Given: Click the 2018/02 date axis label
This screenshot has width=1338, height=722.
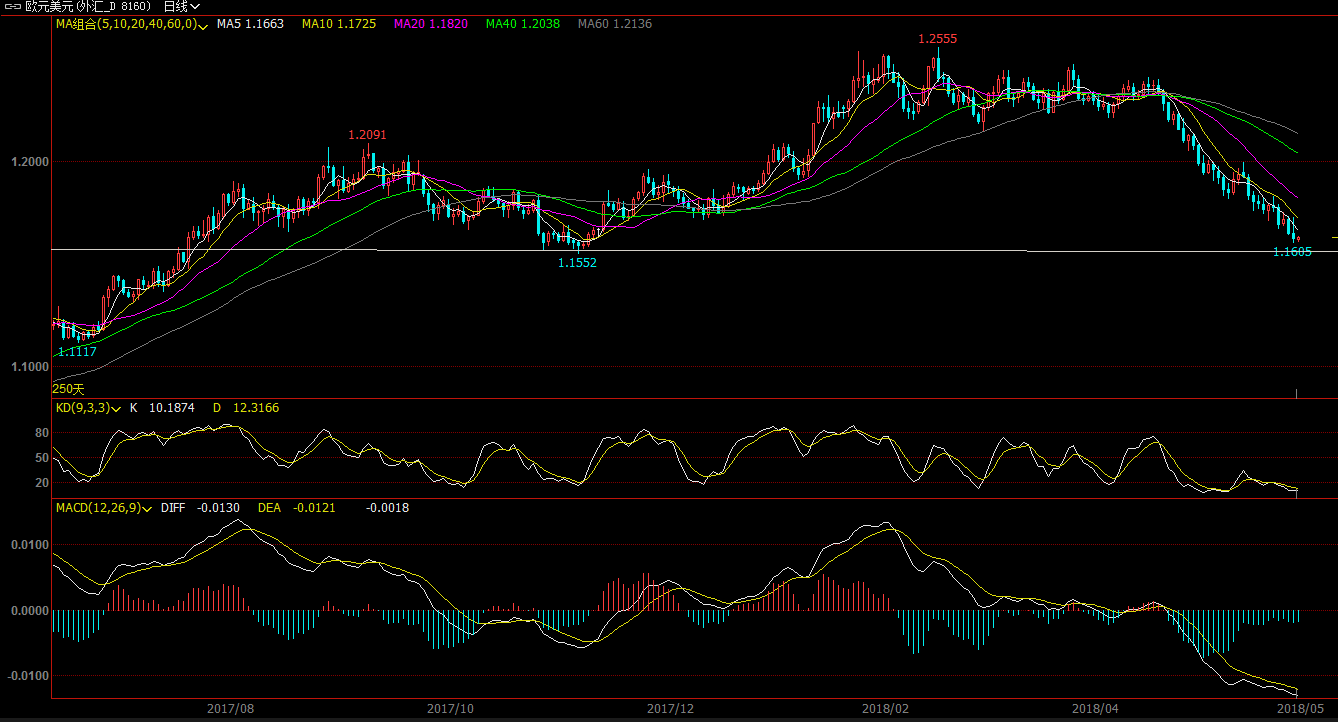Looking at the screenshot, I should 886,709.
